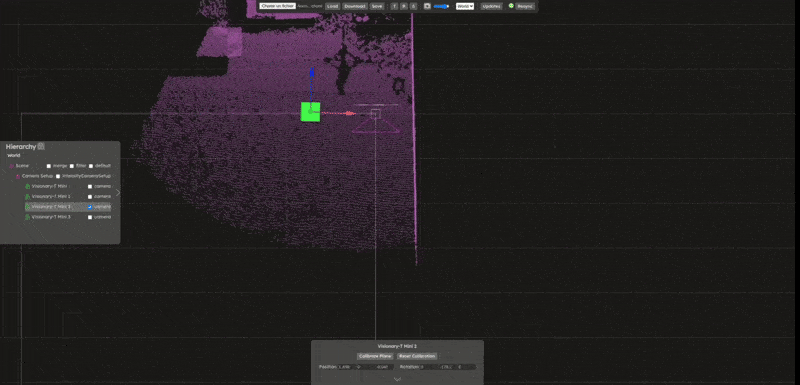Screen dimensions: 800x385
Task: Click the green status icon in top toolbar
Action: (511, 6)
